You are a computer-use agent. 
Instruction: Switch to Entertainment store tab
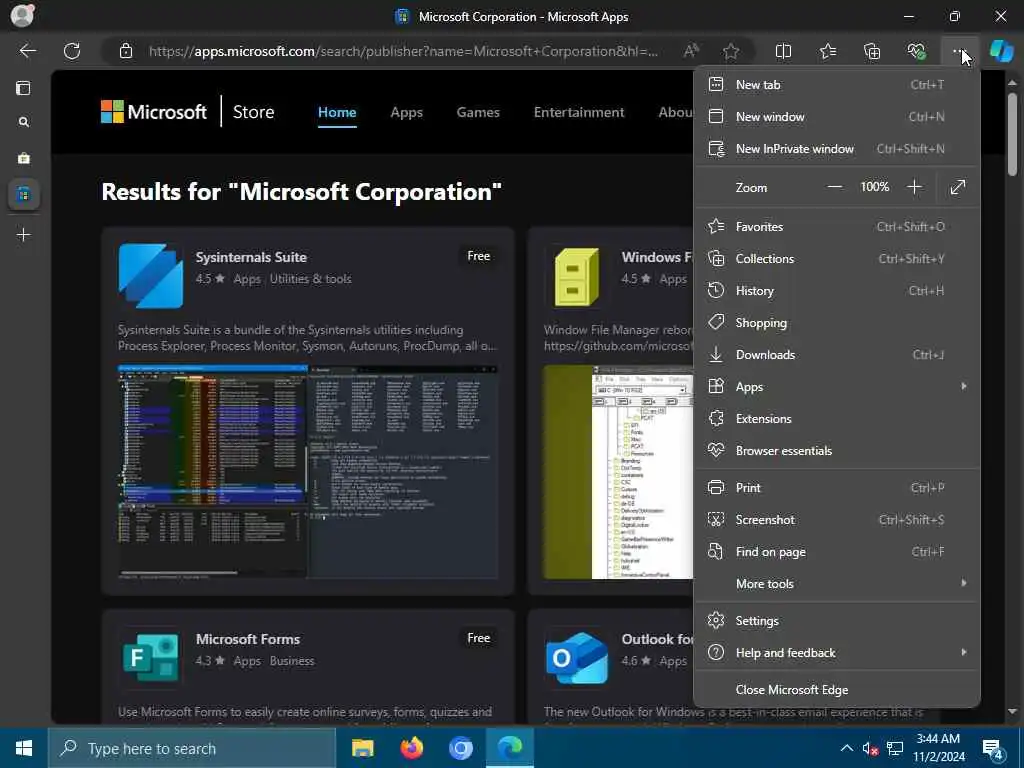click(x=579, y=112)
